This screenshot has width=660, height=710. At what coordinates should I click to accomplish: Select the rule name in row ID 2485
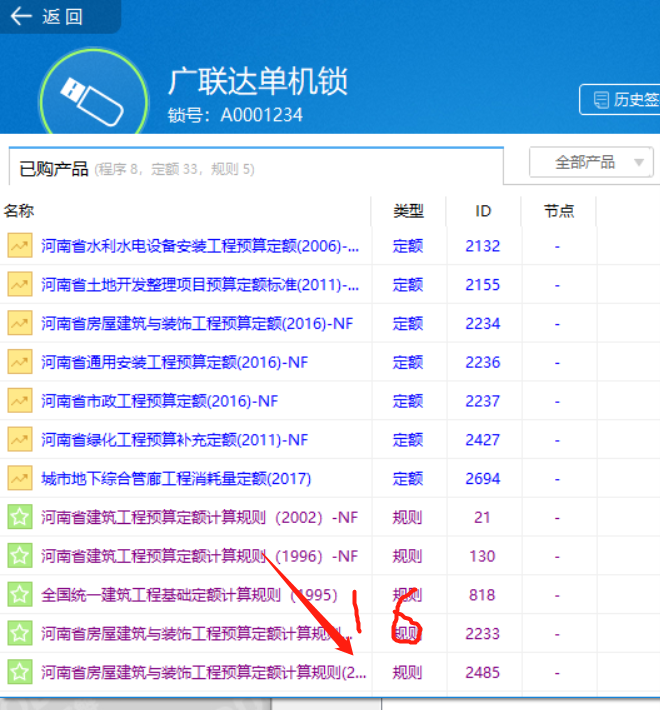click(204, 672)
